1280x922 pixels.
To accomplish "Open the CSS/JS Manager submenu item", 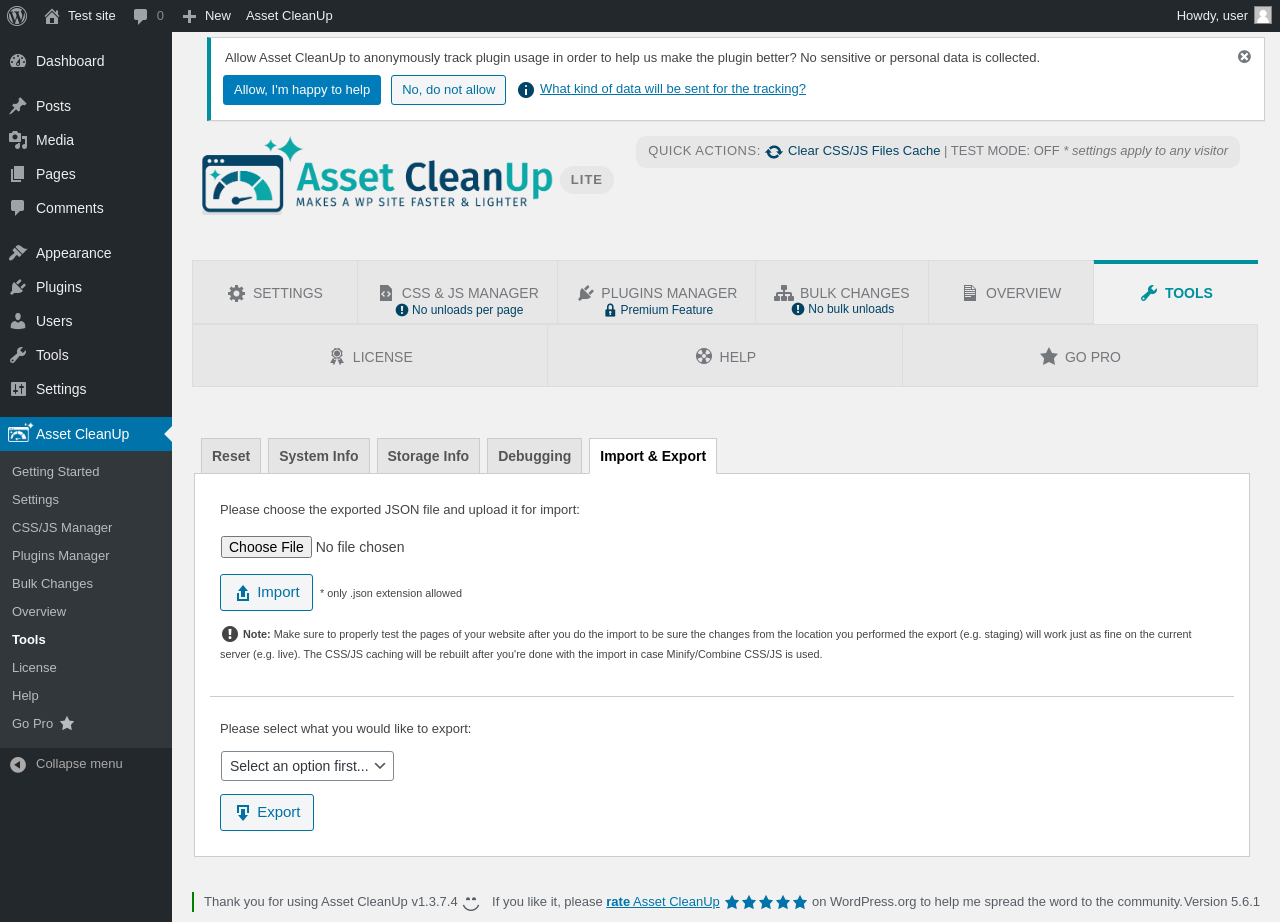I will 62,527.
